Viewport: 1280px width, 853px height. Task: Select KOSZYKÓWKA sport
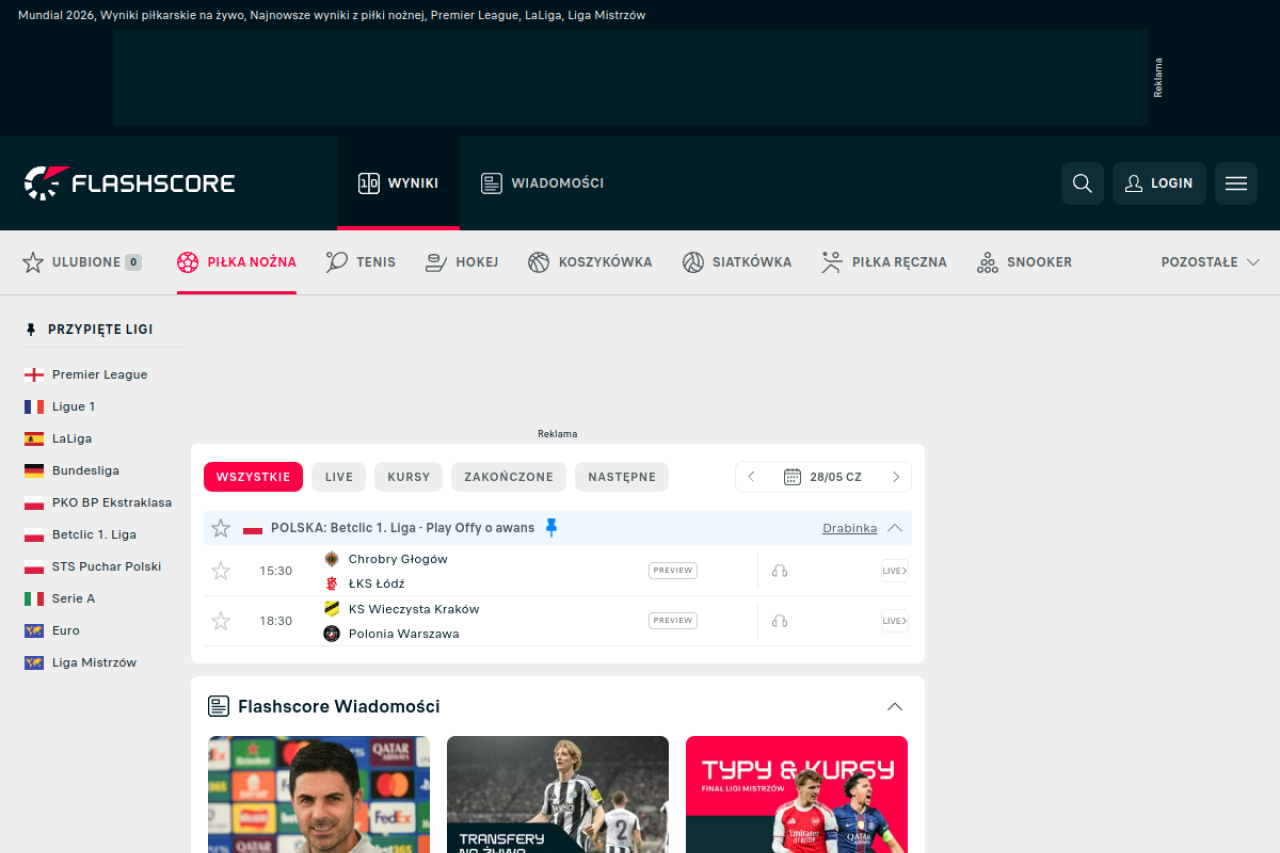(x=590, y=262)
